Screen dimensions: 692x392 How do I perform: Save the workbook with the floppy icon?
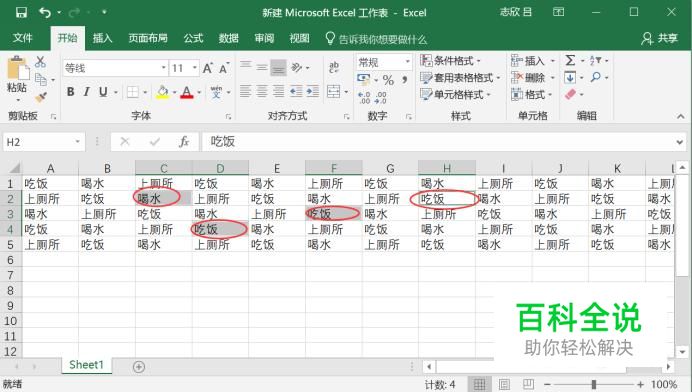(21, 12)
